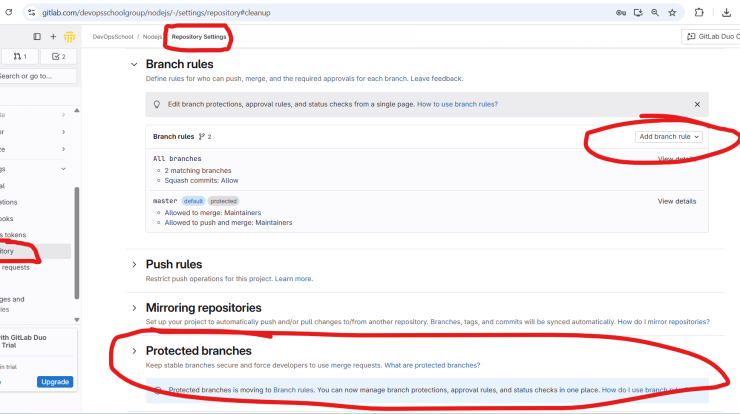
Task: Open How to use branch rules link
Action: [457, 104]
